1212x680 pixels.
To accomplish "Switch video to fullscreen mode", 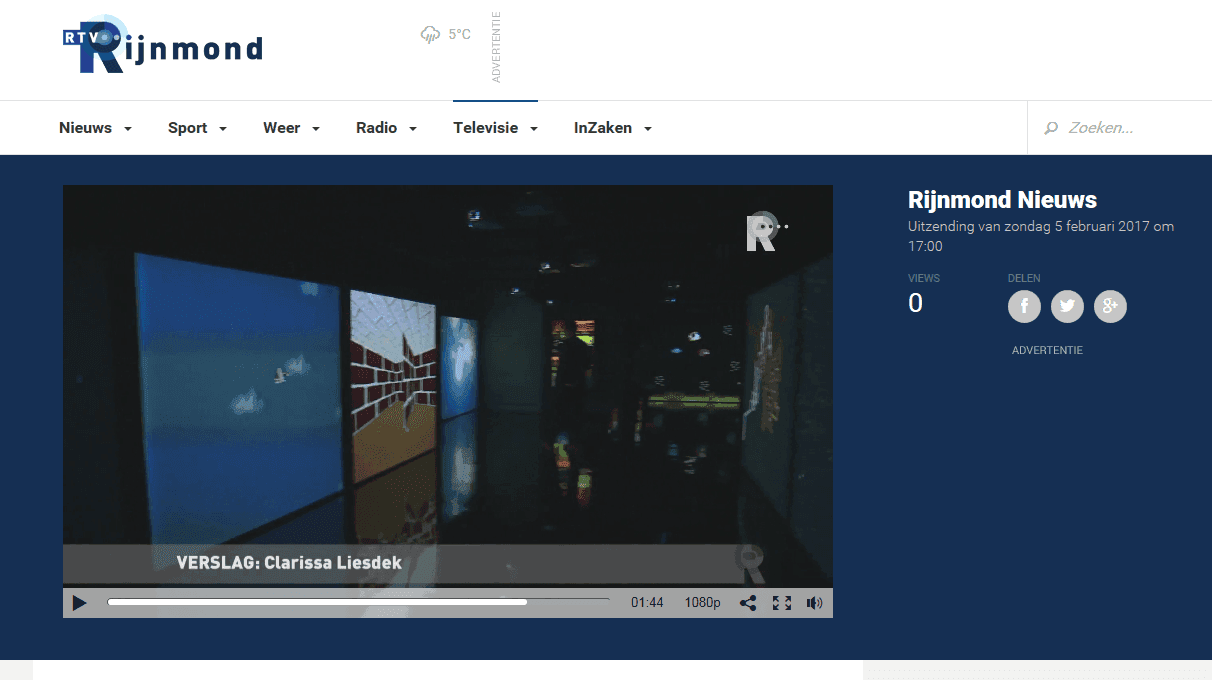I will [782, 603].
